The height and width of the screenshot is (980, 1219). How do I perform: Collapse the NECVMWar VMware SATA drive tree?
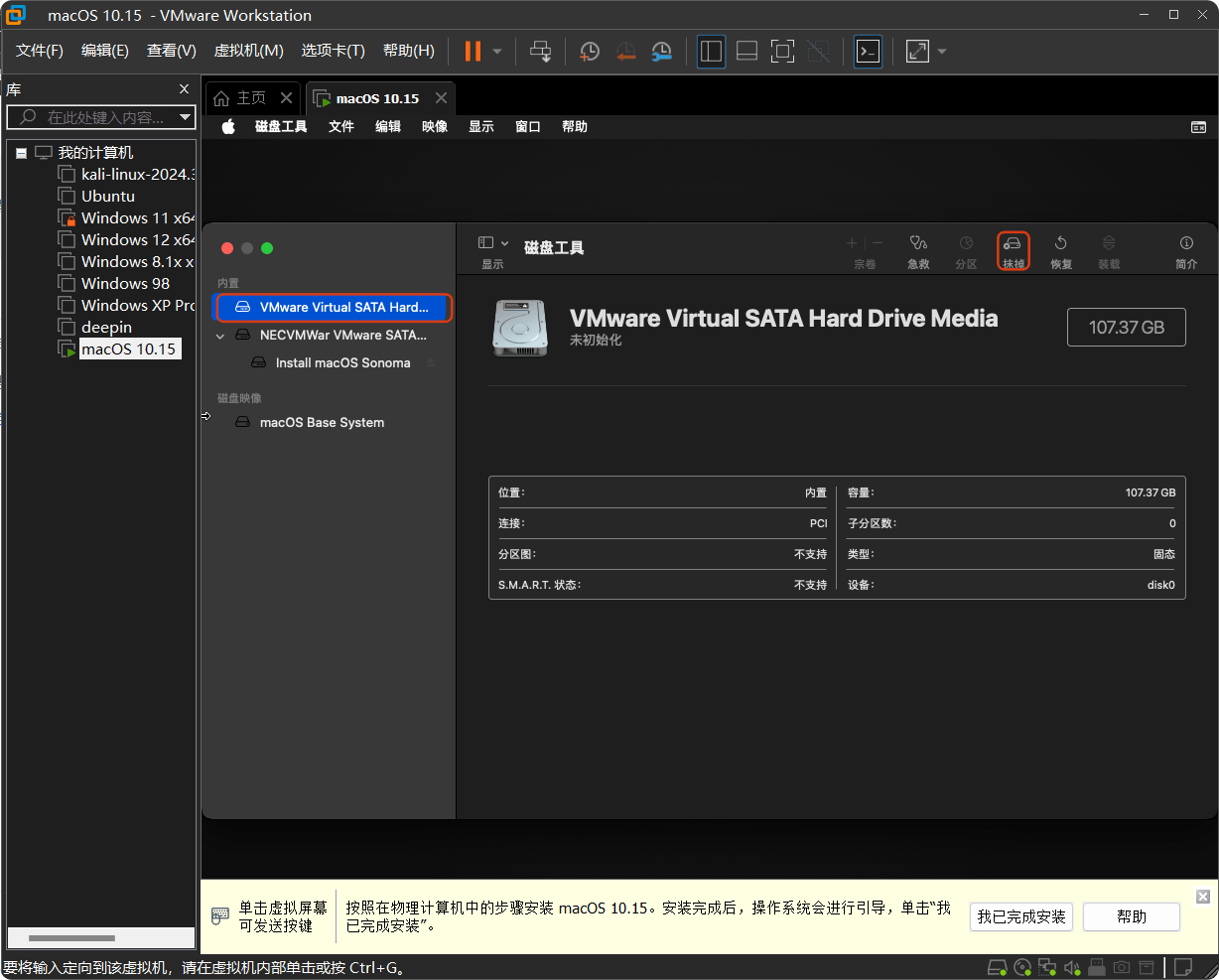tap(220, 336)
